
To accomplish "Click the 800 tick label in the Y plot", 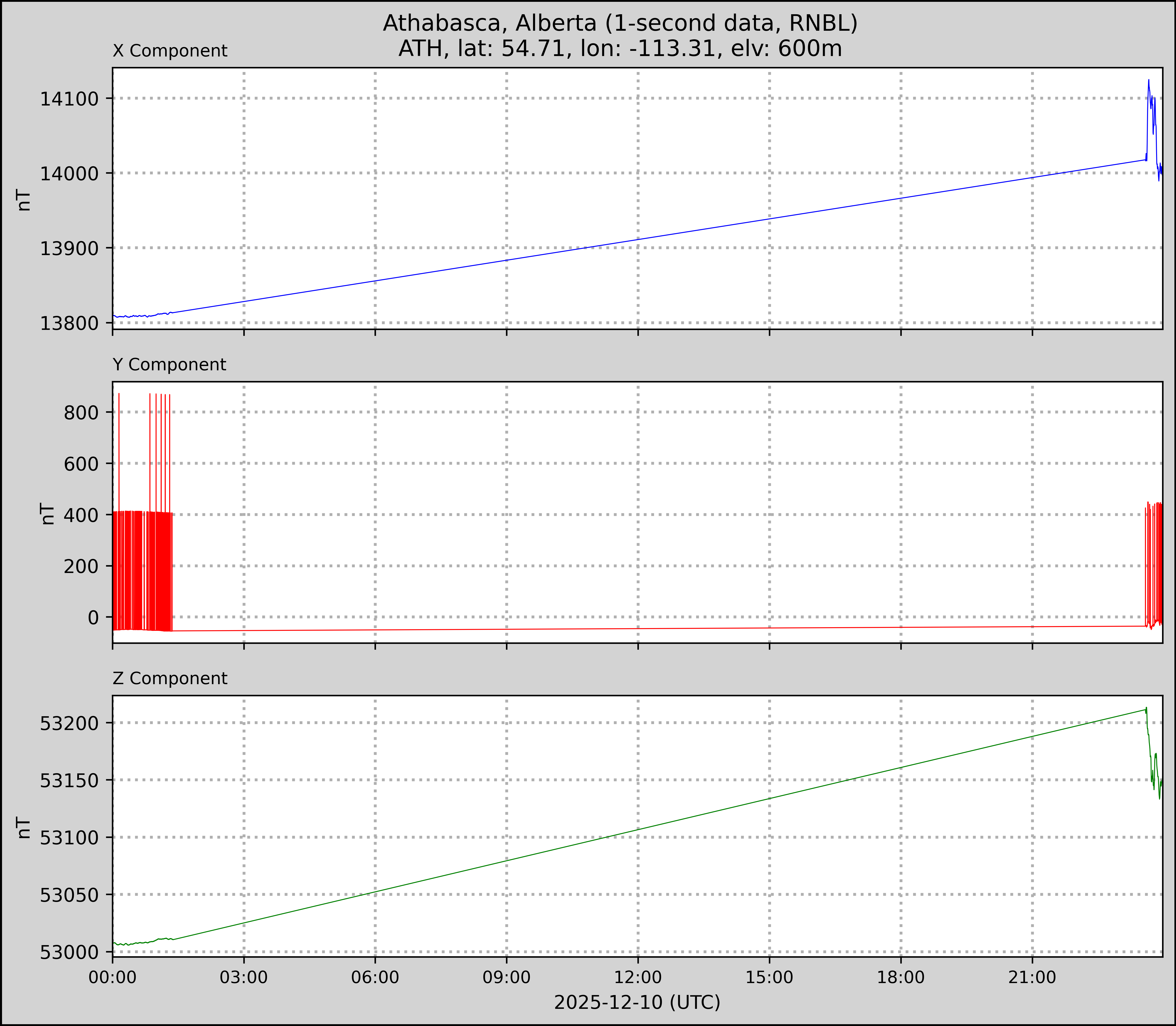I will point(81,413).
